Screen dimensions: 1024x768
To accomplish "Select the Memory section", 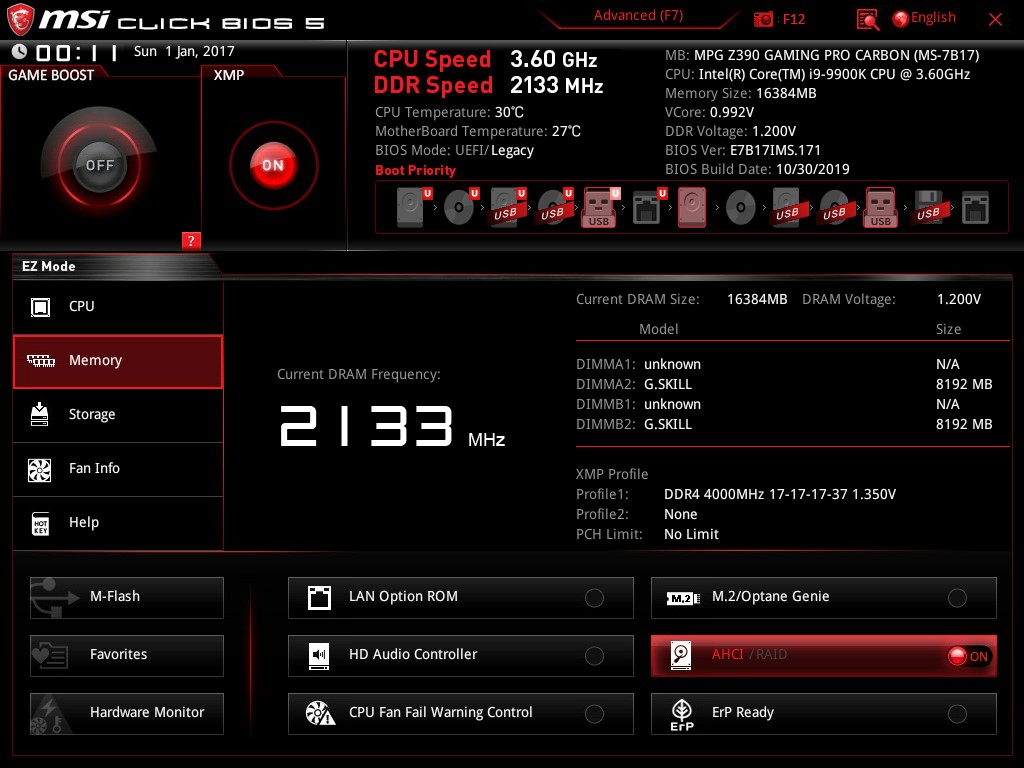I will click(x=118, y=361).
